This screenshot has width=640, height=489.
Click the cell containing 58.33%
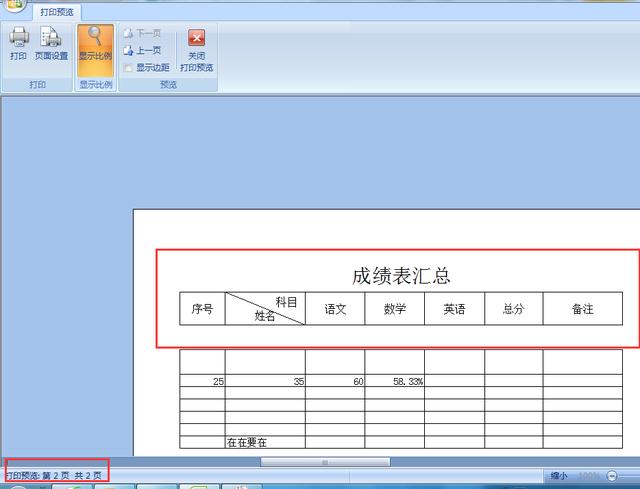click(x=395, y=381)
